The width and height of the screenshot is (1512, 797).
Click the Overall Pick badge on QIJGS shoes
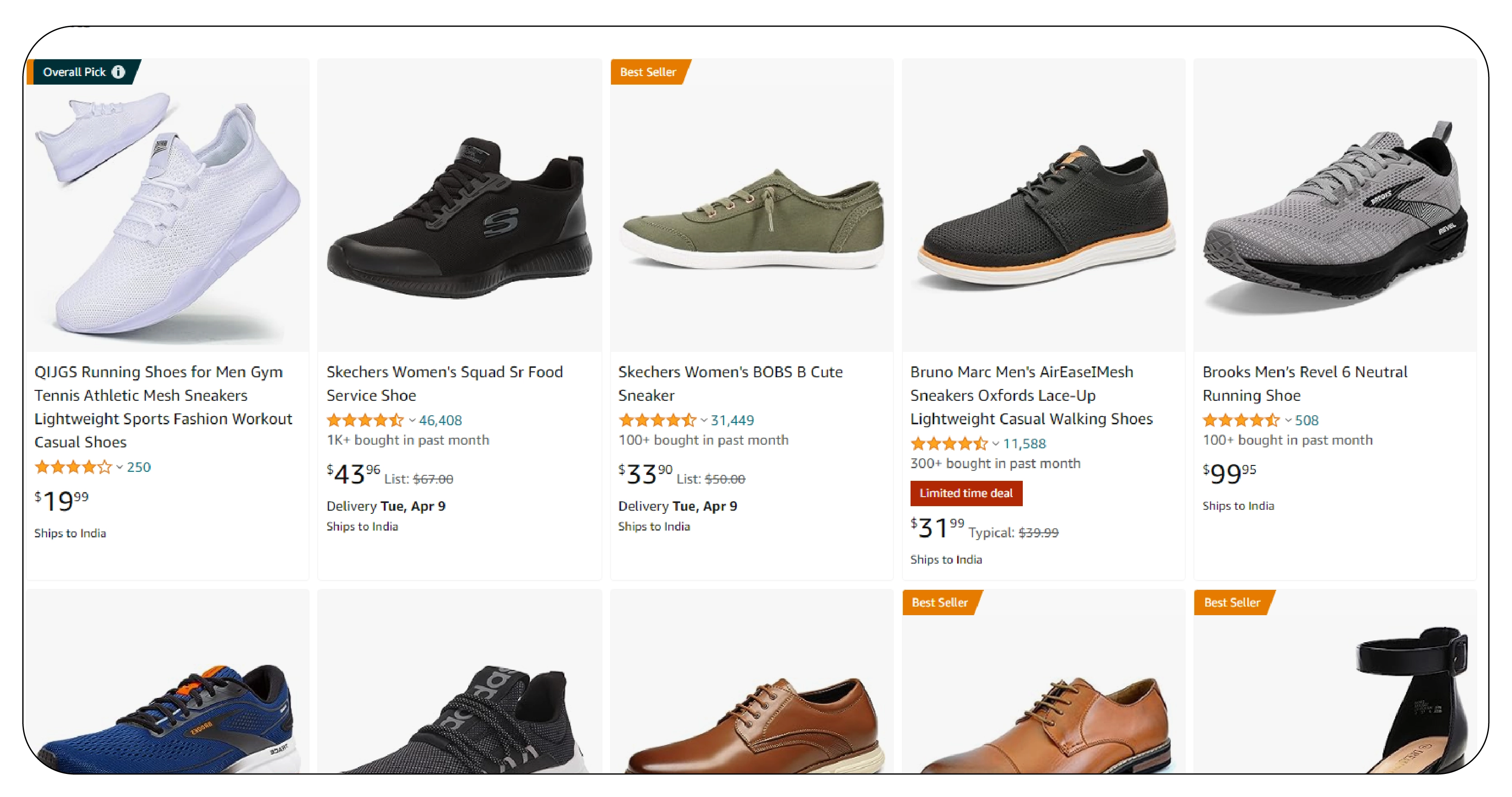click(74, 72)
